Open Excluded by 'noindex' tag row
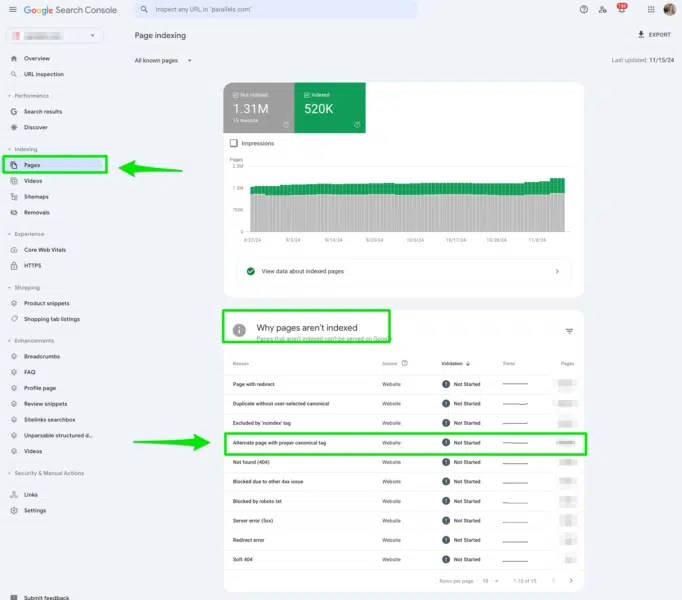The image size is (682, 600). [404, 423]
